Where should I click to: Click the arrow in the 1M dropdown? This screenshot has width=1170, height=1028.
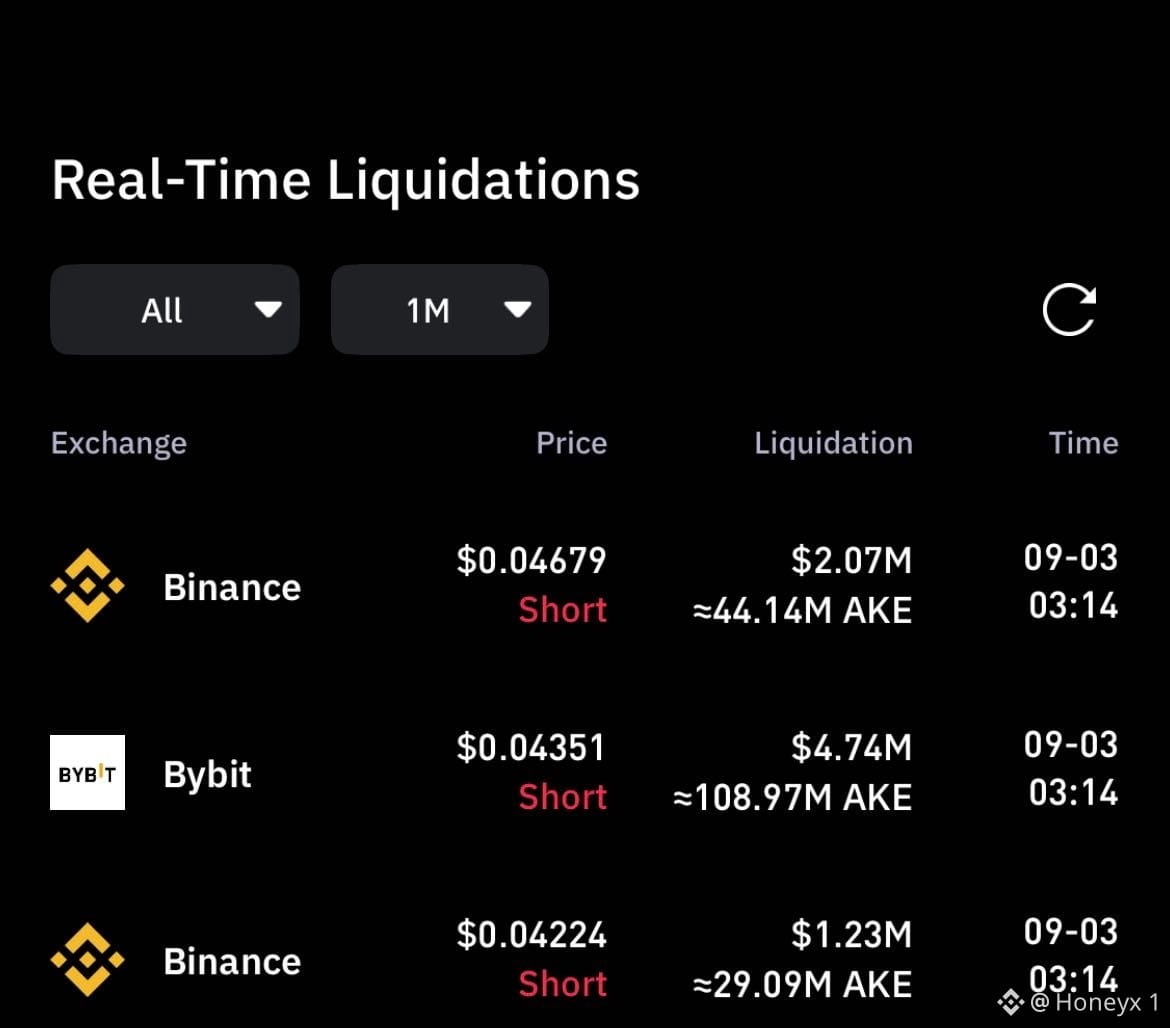517,309
